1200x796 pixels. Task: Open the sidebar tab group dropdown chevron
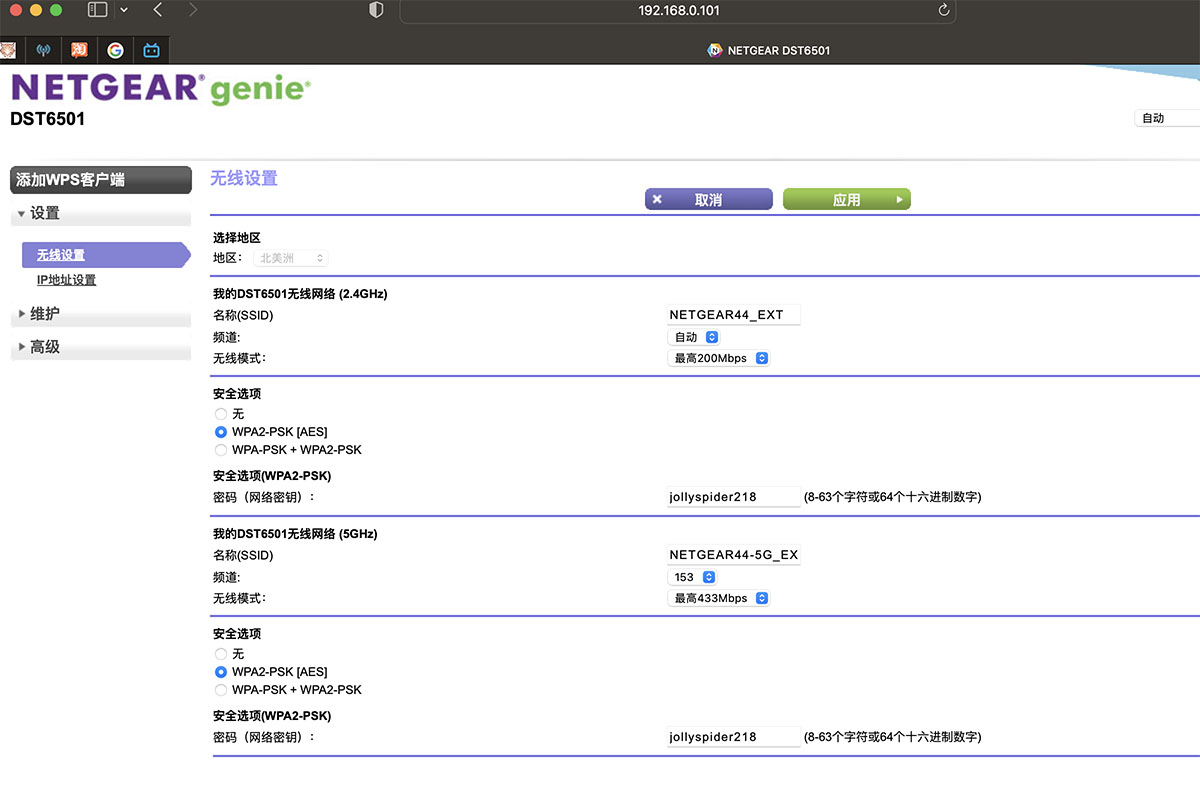(124, 10)
